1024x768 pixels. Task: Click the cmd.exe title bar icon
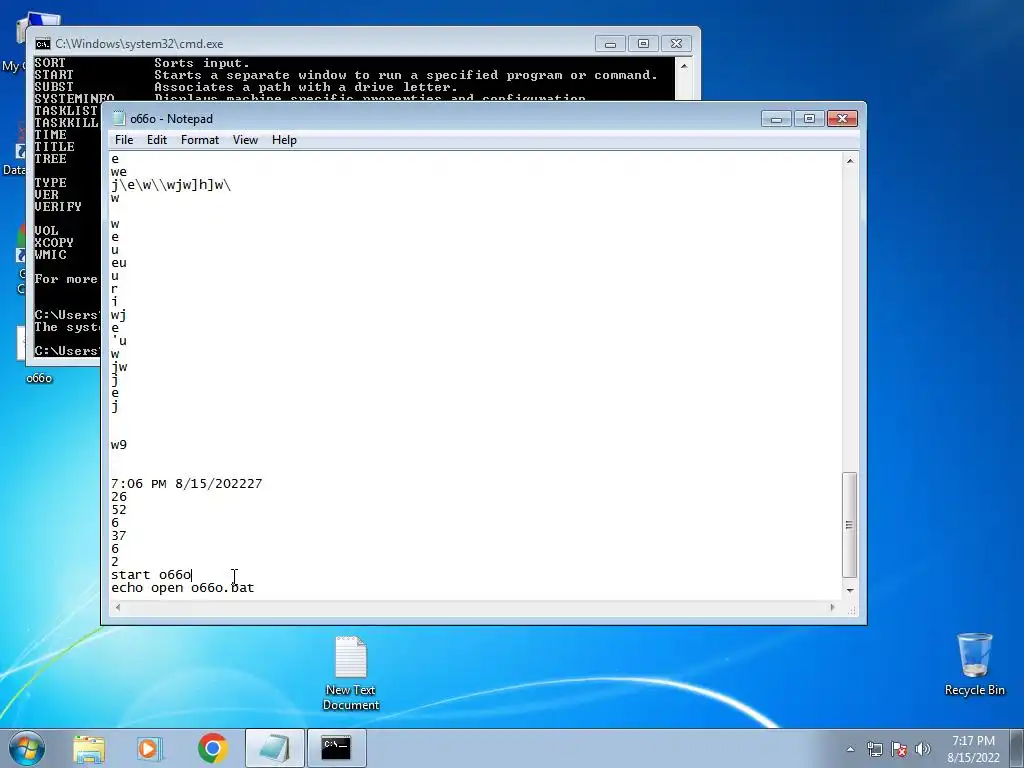pyautogui.click(x=43, y=44)
